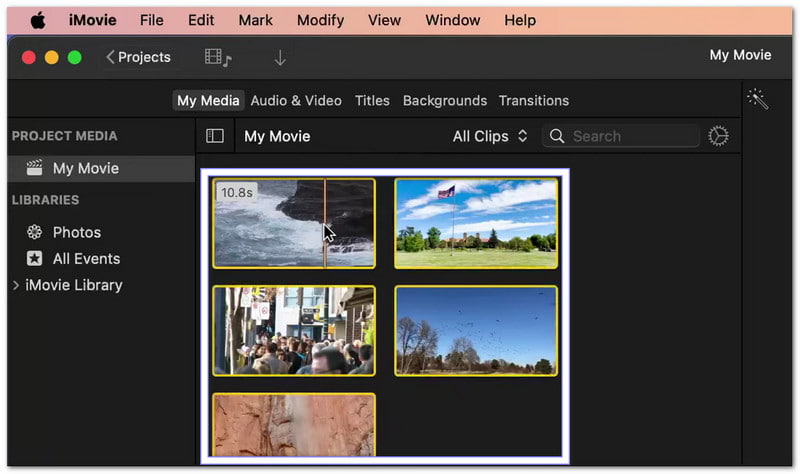Go back to Projects

(138, 57)
